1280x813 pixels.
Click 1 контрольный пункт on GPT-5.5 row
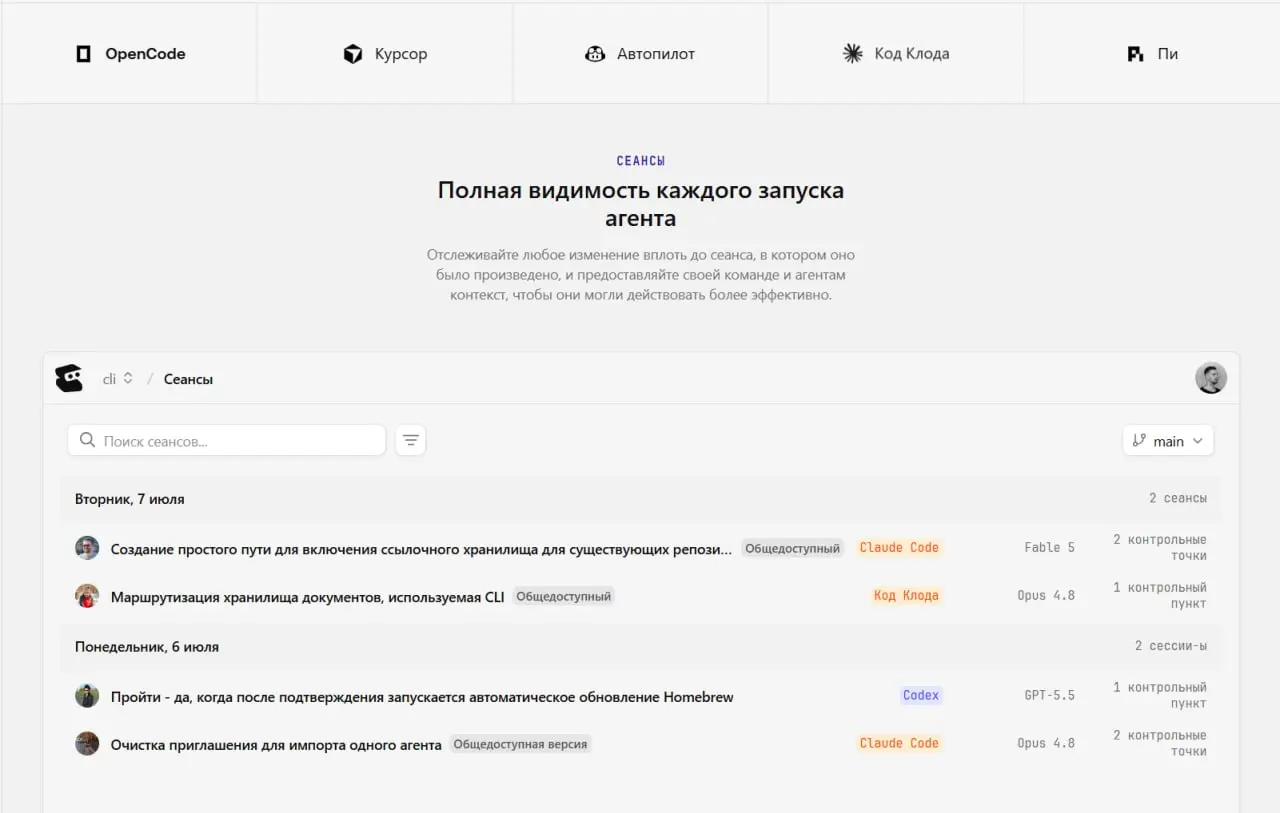1160,695
